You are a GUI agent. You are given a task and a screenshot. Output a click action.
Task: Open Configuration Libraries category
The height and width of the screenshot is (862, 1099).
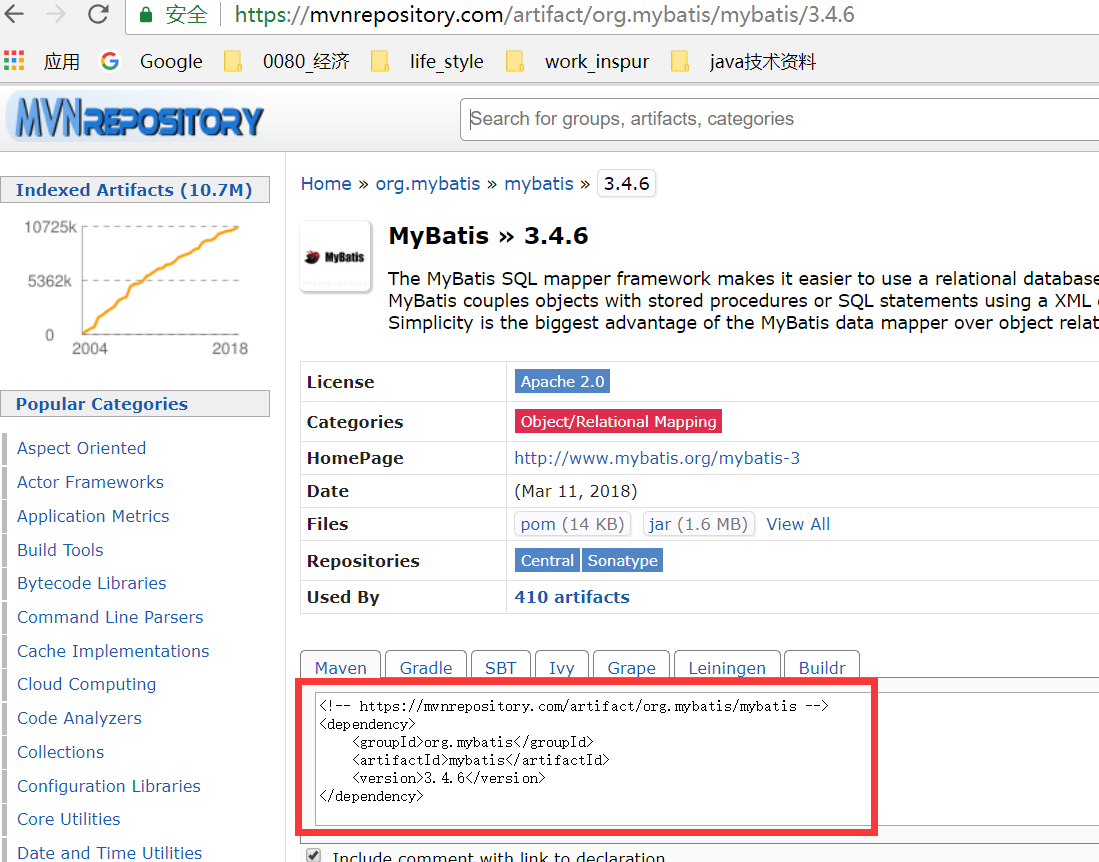[109, 786]
